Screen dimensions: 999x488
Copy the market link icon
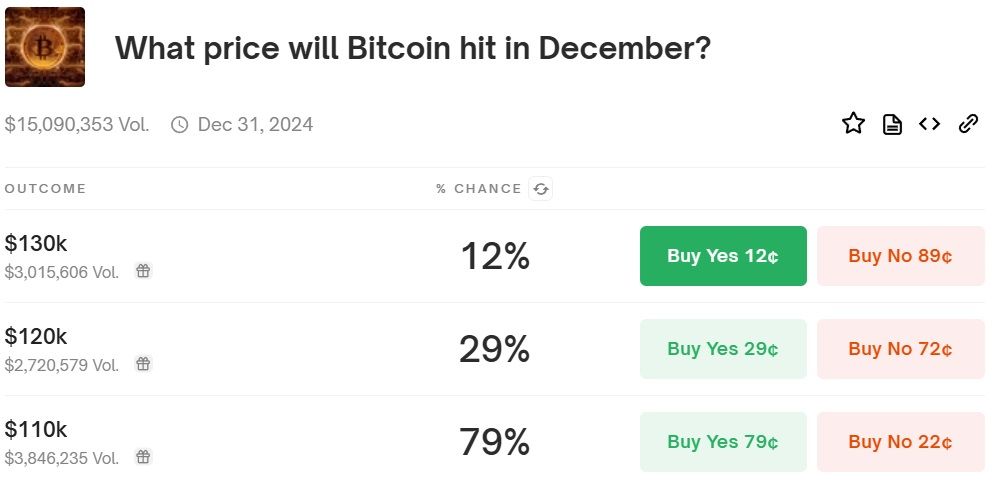pyautogui.click(x=968, y=124)
